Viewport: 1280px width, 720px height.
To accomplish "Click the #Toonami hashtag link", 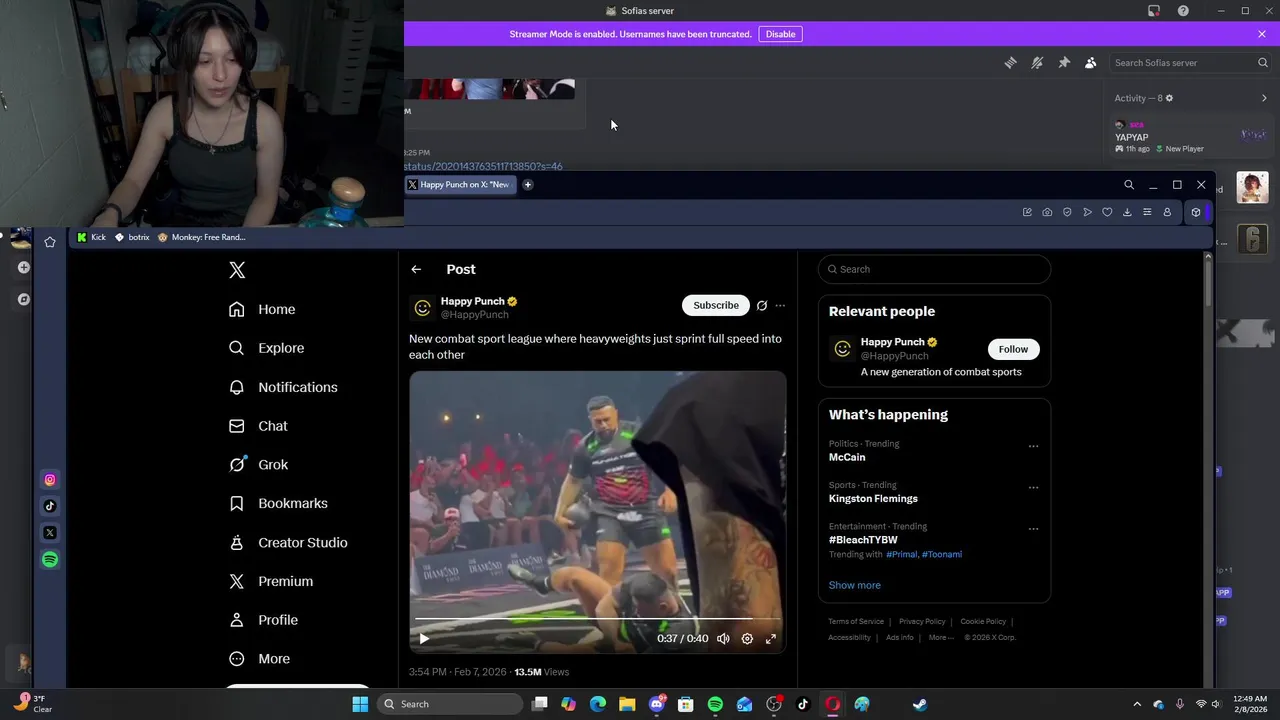I will 942,554.
